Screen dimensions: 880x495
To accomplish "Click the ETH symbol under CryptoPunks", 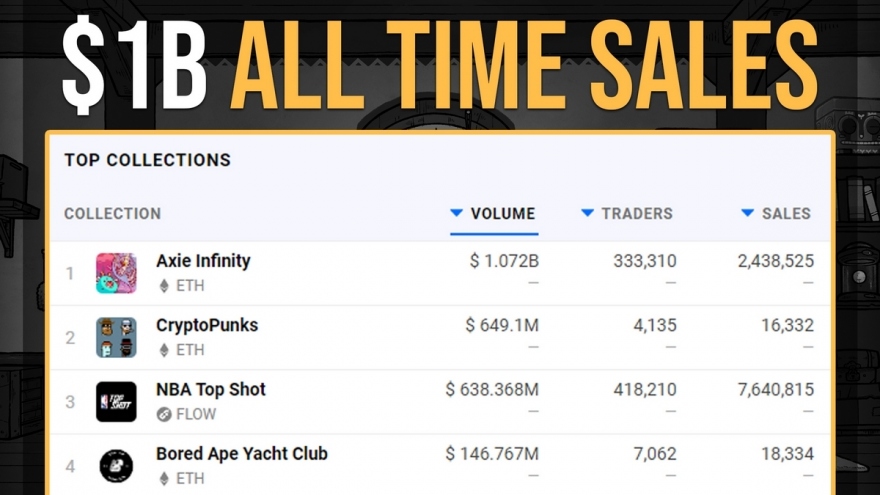I will [165, 350].
